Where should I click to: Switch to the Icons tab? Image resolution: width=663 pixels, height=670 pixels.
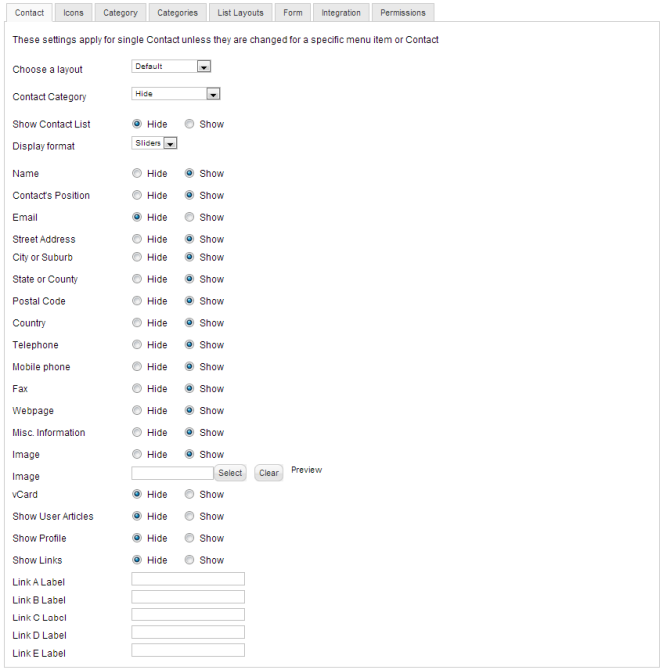tap(73, 13)
